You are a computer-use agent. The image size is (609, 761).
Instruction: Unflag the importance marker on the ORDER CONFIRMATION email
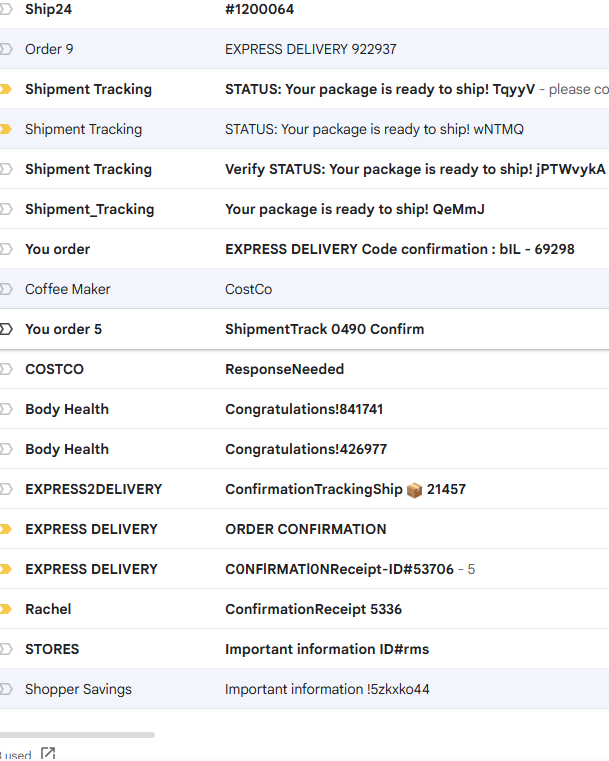(x=5, y=529)
